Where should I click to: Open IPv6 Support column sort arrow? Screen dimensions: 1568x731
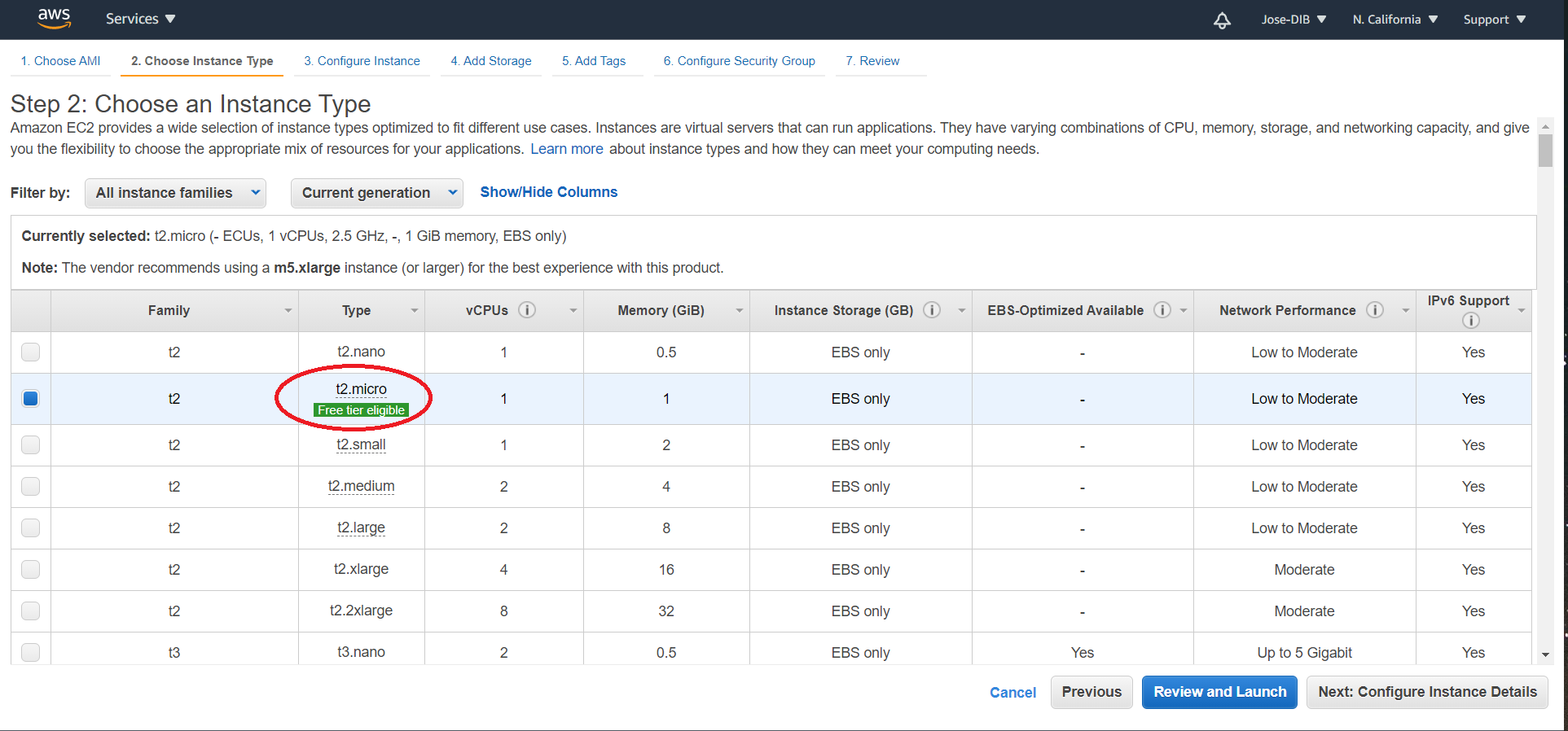[1521, 311]
